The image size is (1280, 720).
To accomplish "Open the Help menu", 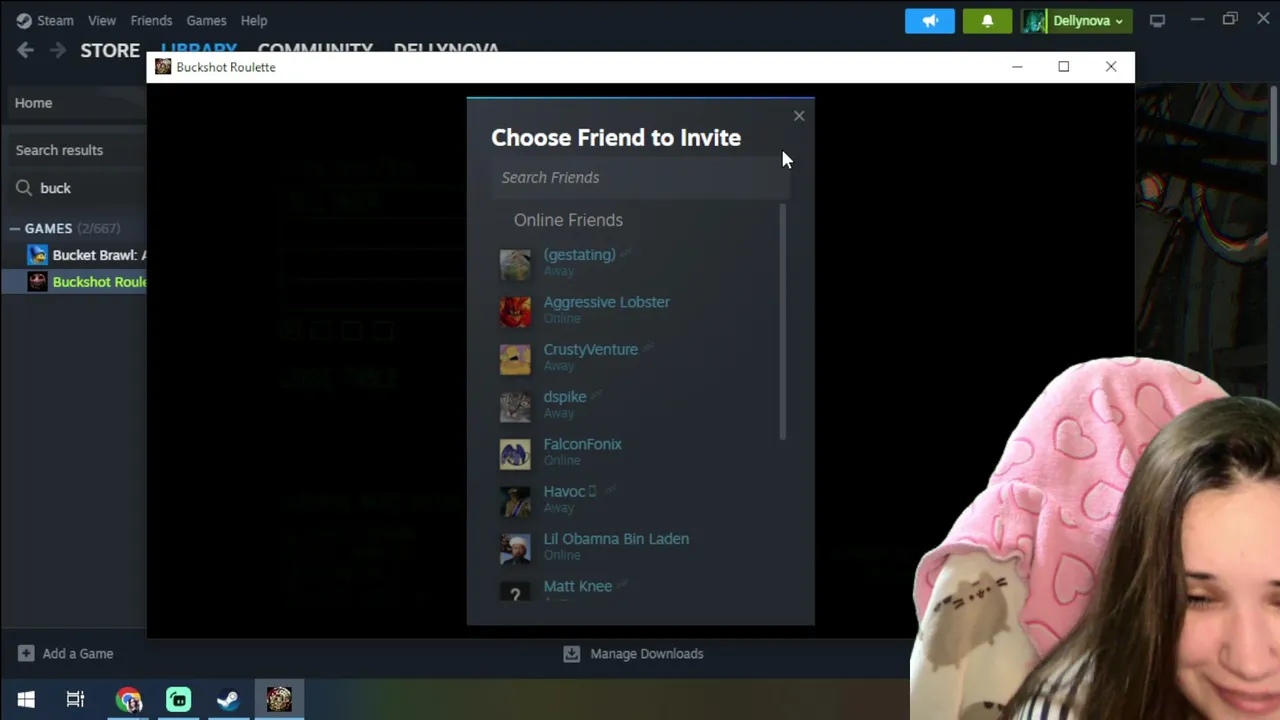I will (254, 20).
